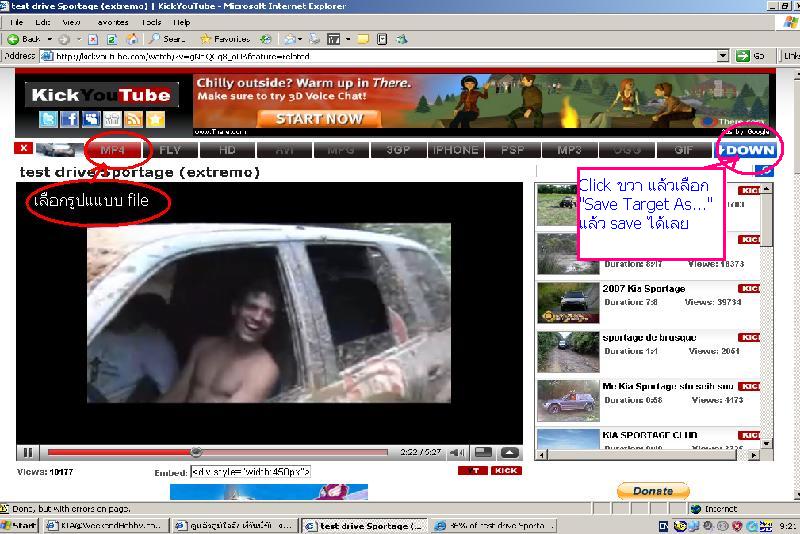Click the video progress slider handle
The width and height of the screenshot is (800, 534).
click(196, 452)
